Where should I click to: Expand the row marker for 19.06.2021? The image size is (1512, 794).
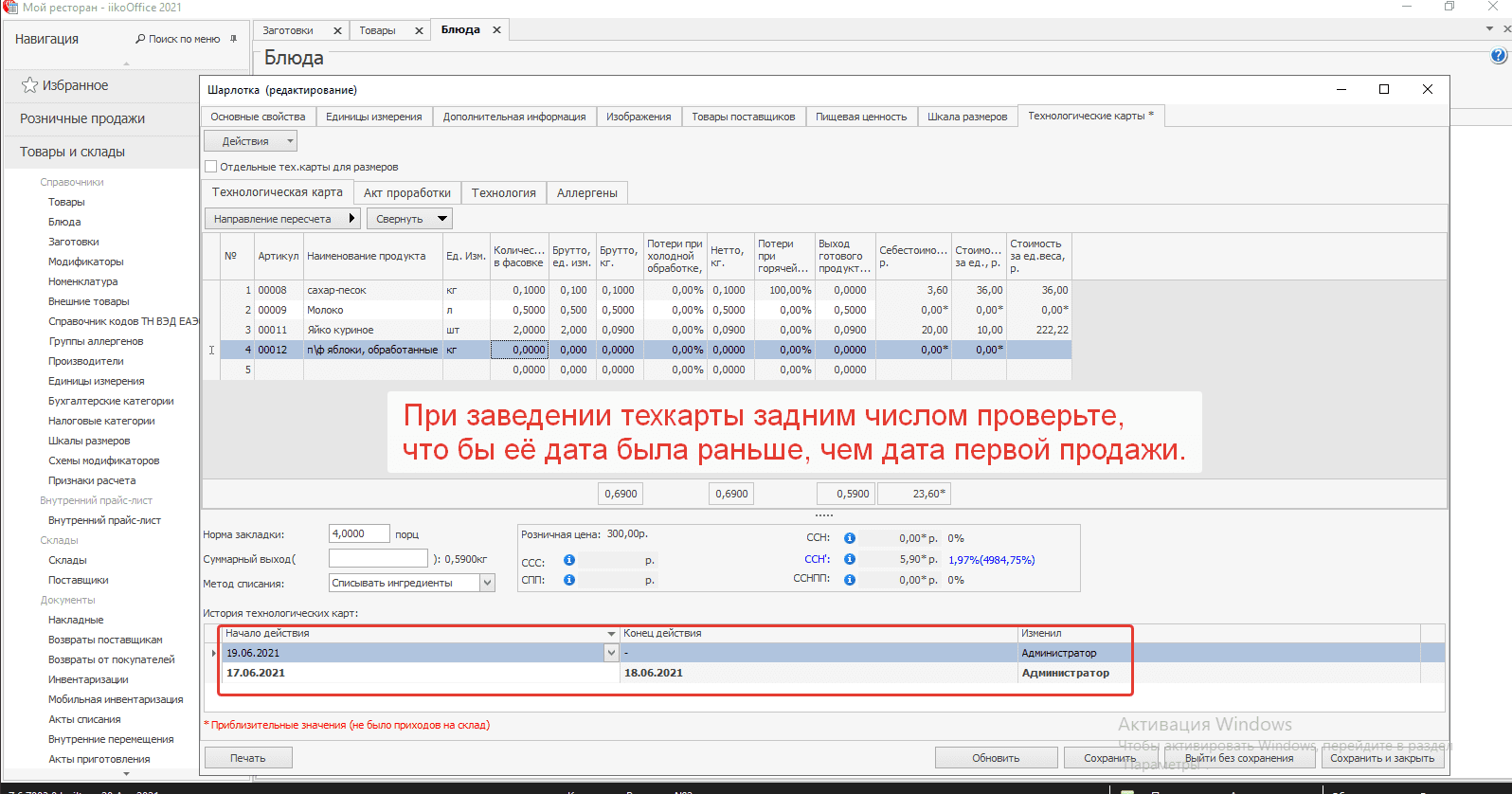212,653
